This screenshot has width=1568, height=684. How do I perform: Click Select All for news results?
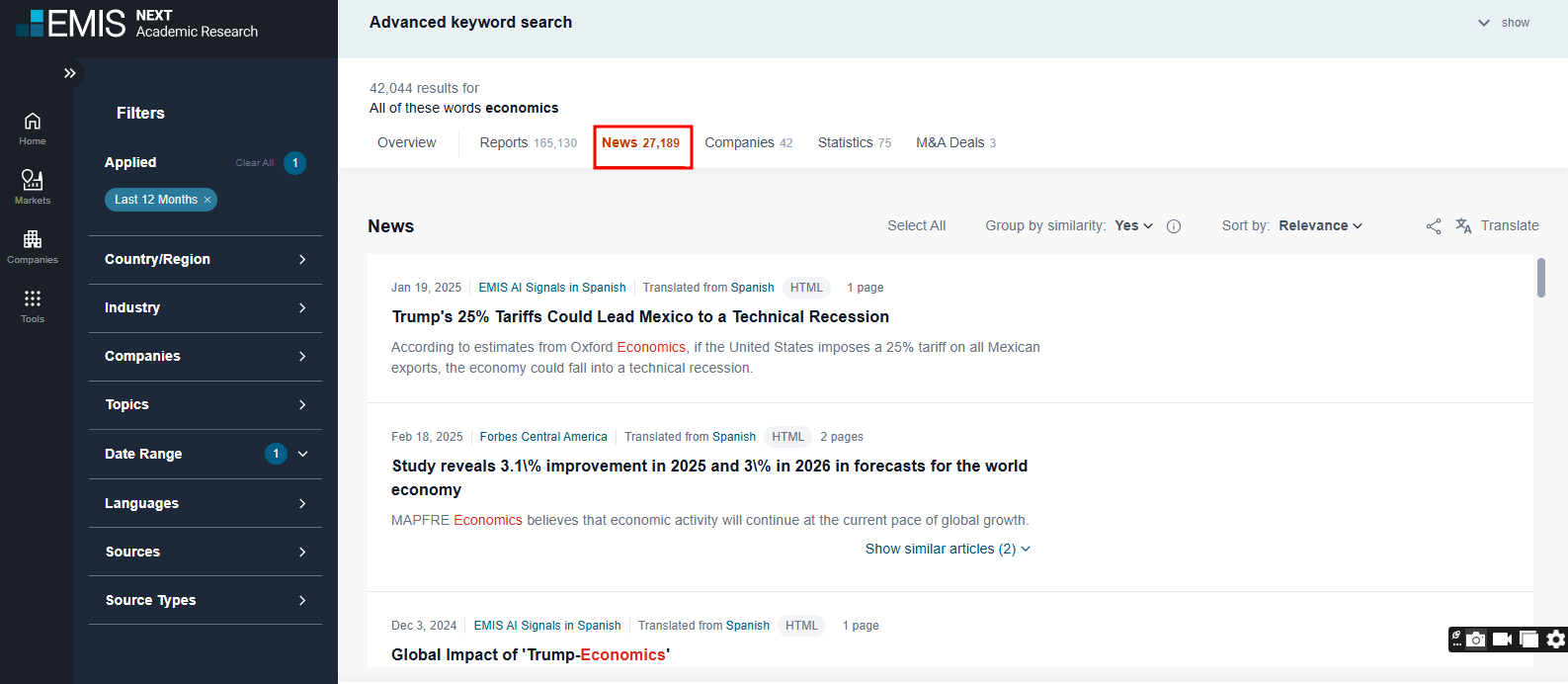pyautogui.click(x=916, y=226)
